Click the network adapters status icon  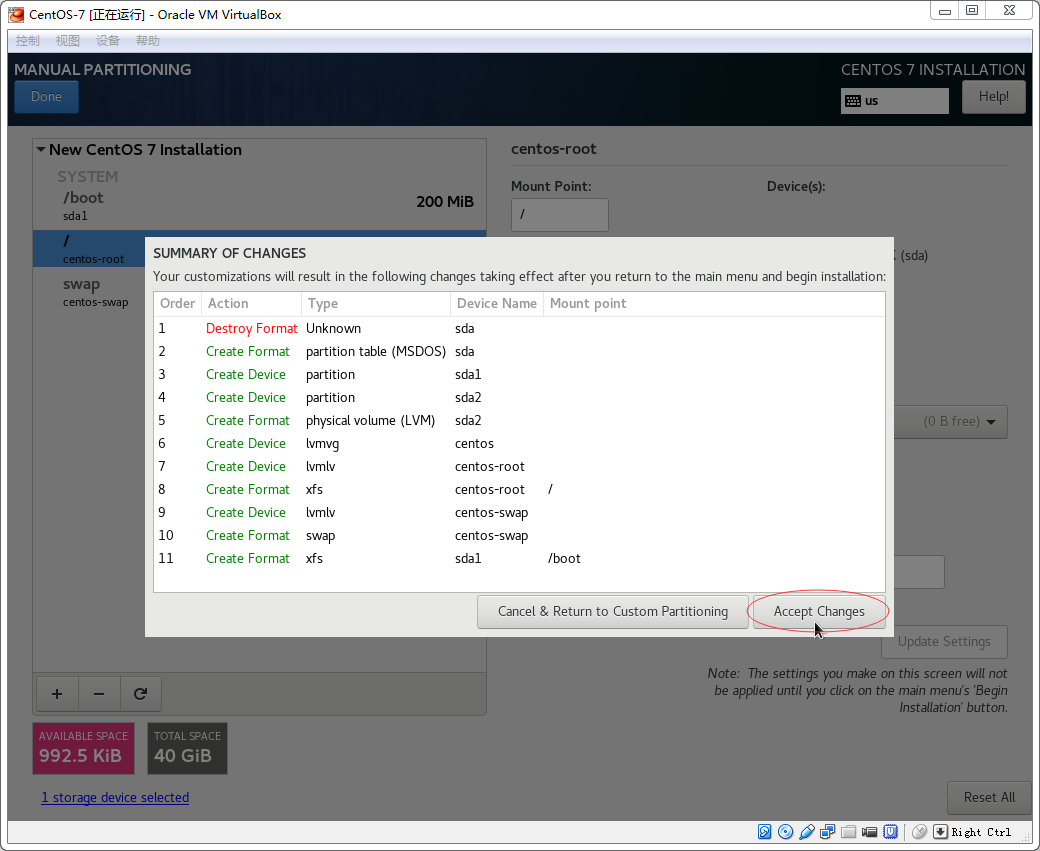pyautogui.click(x=828, y=832)
